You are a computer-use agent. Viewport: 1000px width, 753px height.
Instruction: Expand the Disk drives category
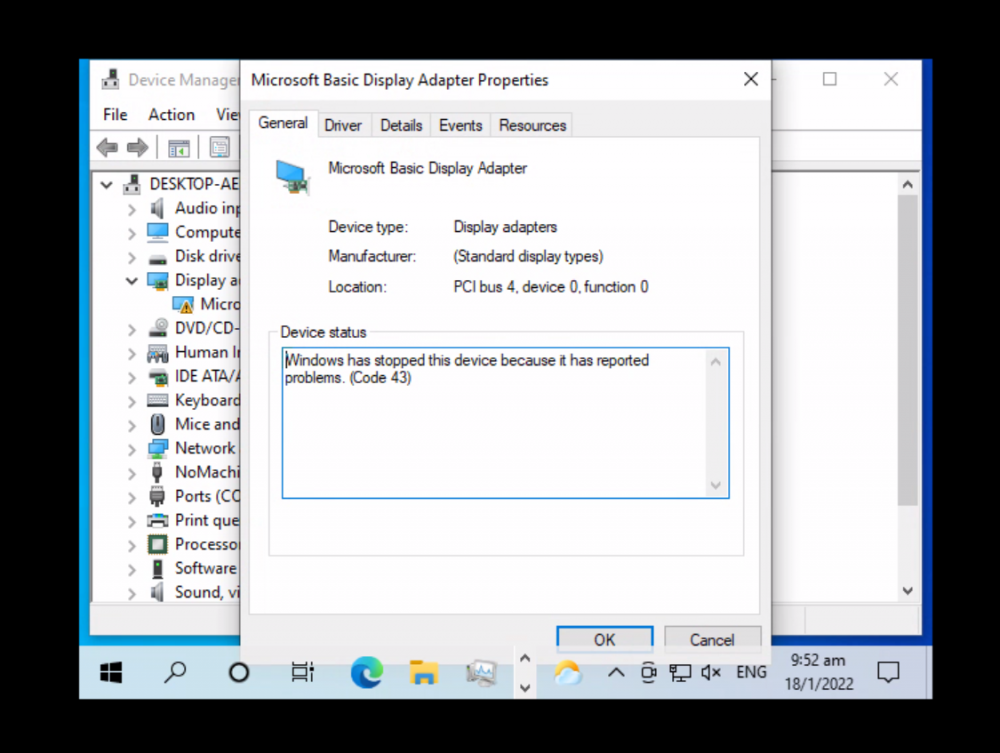coord(131,258)
